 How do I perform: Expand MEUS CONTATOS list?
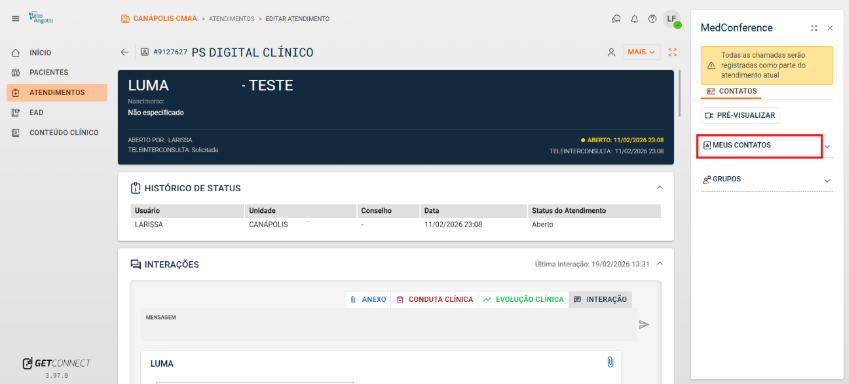[x=827, y=146]
